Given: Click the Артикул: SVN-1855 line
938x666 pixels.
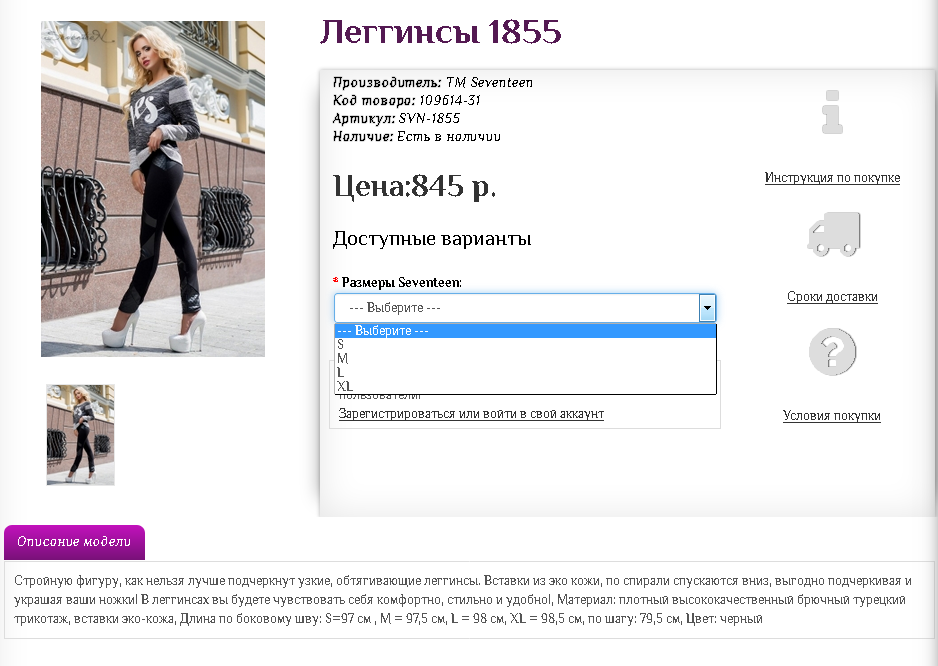Looking at the screenshot, I should (x=396, y=118).
